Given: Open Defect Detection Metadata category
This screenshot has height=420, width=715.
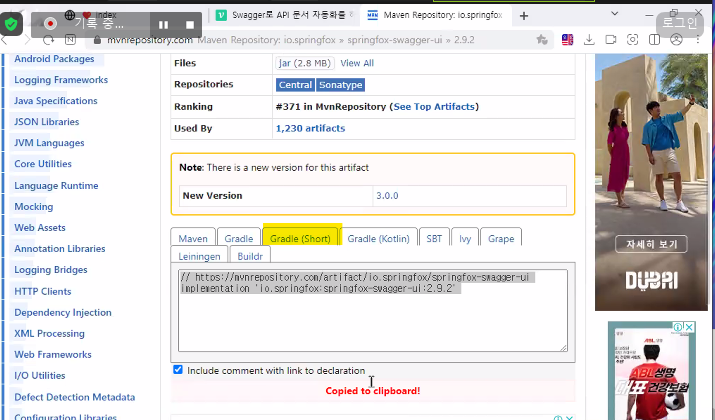Looking at the screenshot, I should point(75,397).
